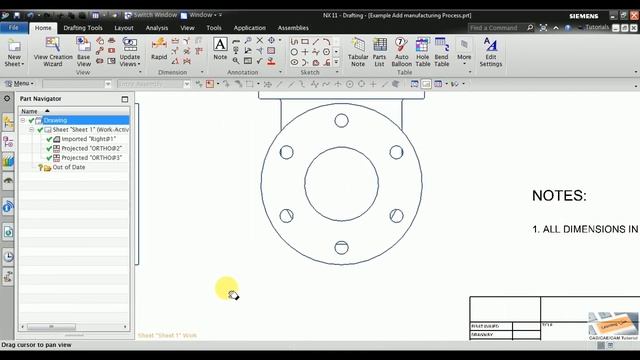Open the File tab
640x360 pixels.
coord(13,28)
